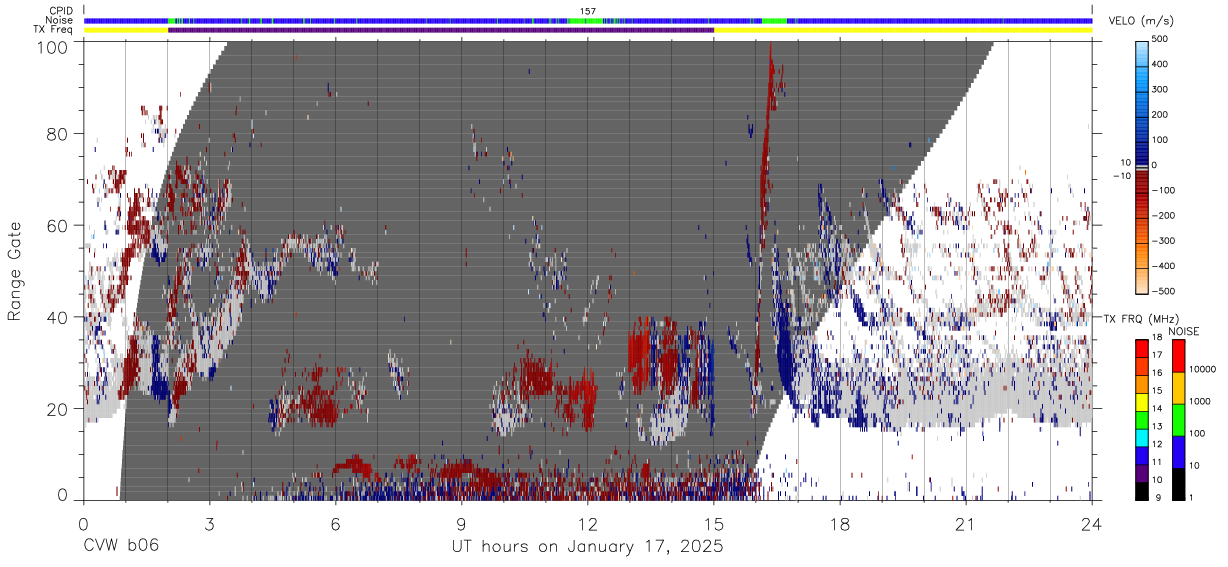Click the y-axis tick label '40'
The height and width of the screenshot is (567, 1228).
58,317
